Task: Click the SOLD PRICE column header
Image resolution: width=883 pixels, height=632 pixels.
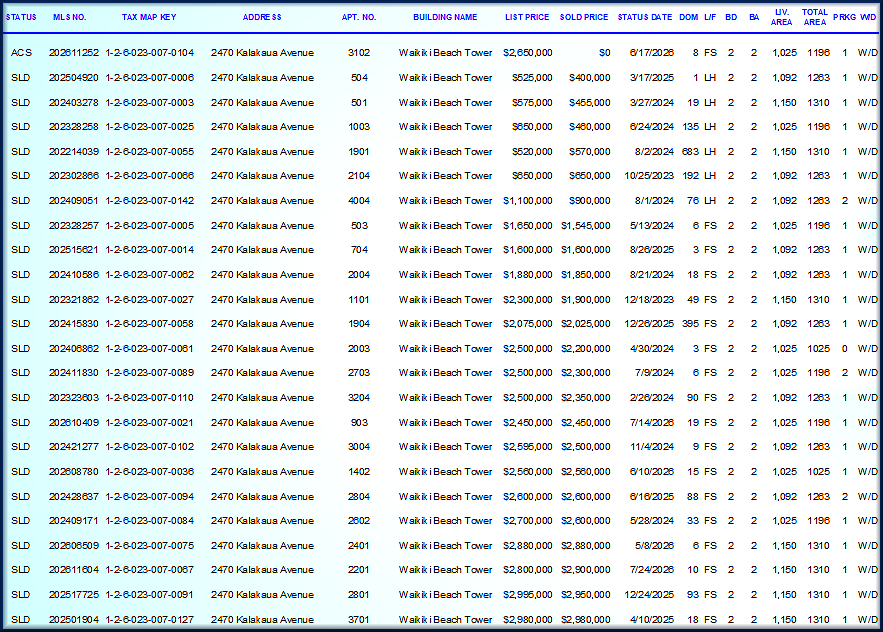Action: coord(583,17)
